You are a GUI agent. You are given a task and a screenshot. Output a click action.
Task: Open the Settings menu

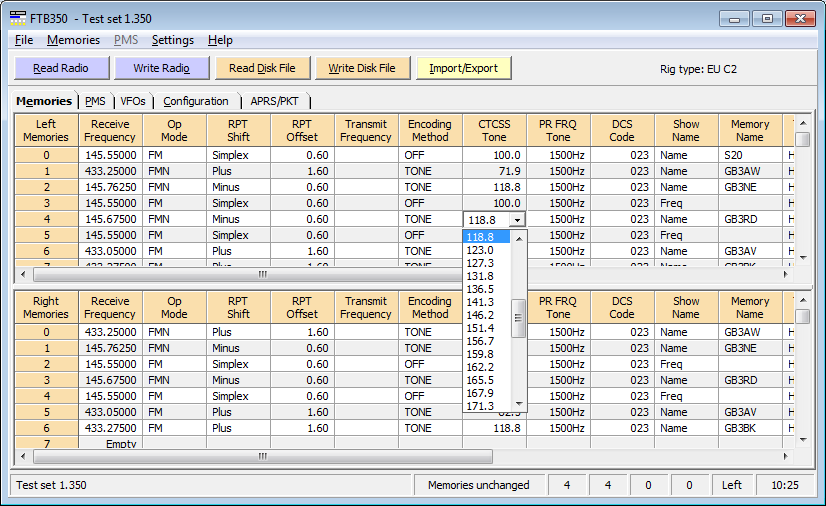tap(172, 40)
